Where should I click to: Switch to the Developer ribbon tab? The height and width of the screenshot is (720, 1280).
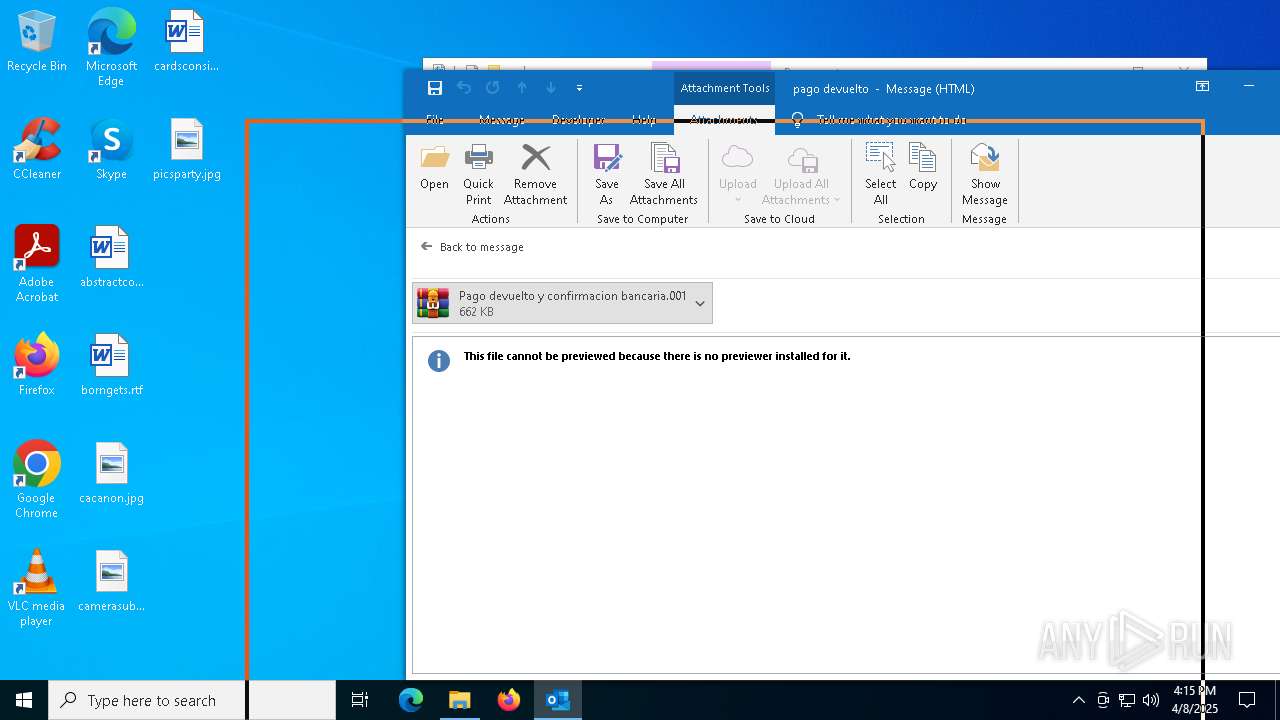point(578,119)
